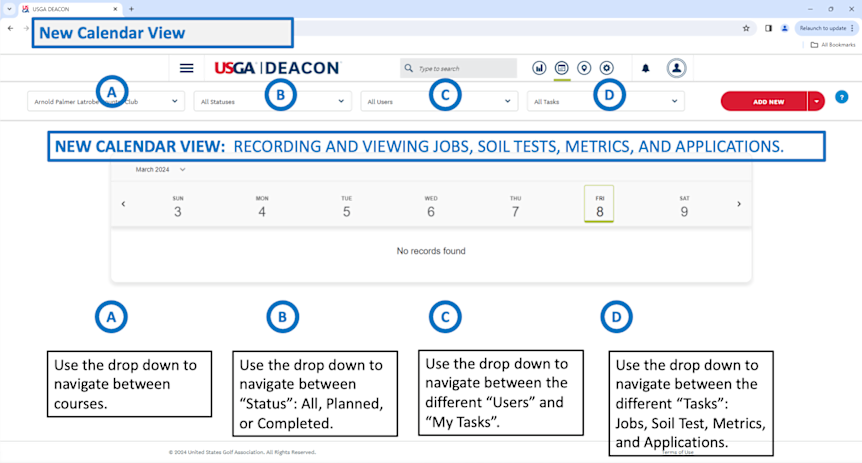862x463 pixels.
Task: Click the Terms of Use link
Action: (677, 452)
